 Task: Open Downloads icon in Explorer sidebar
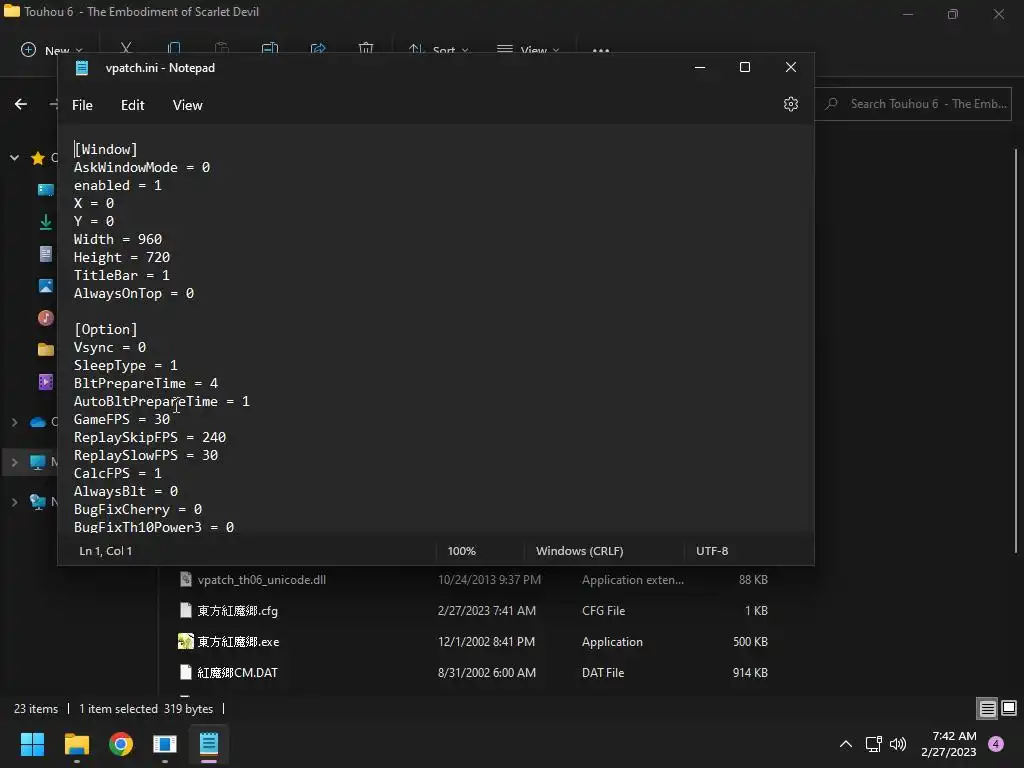[x=46, y=222]
